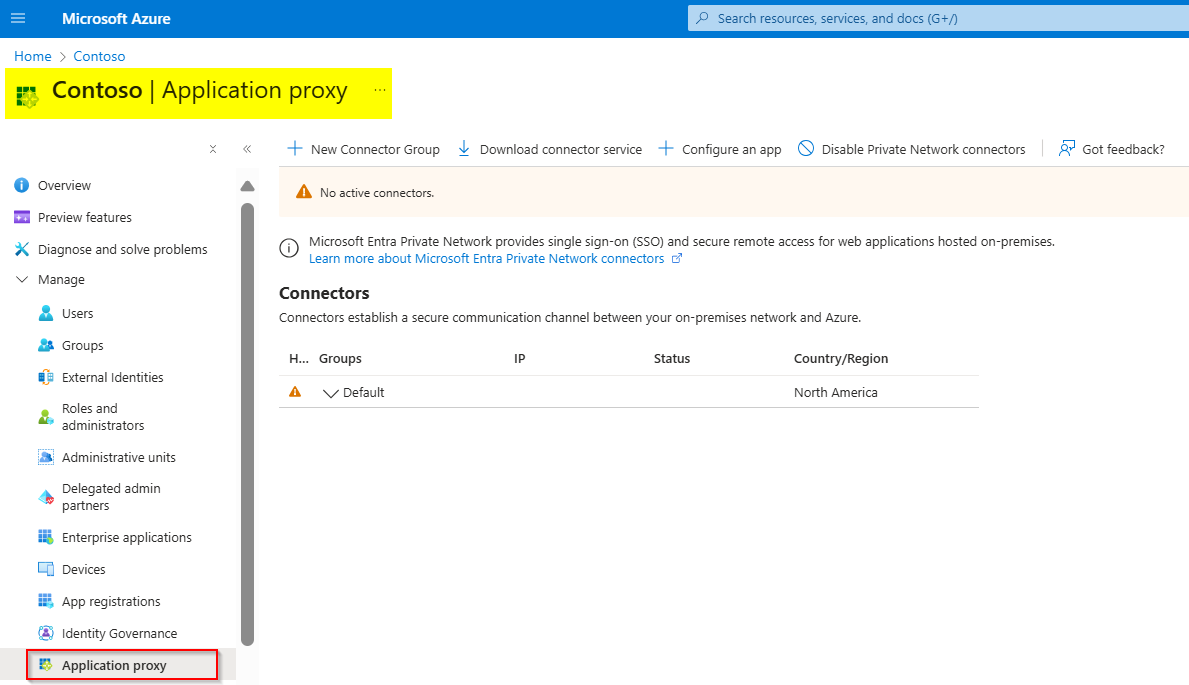1189x685 pixels.
Task: Focus the Search resources, services, and docs box
Action: tap(938, 18)
